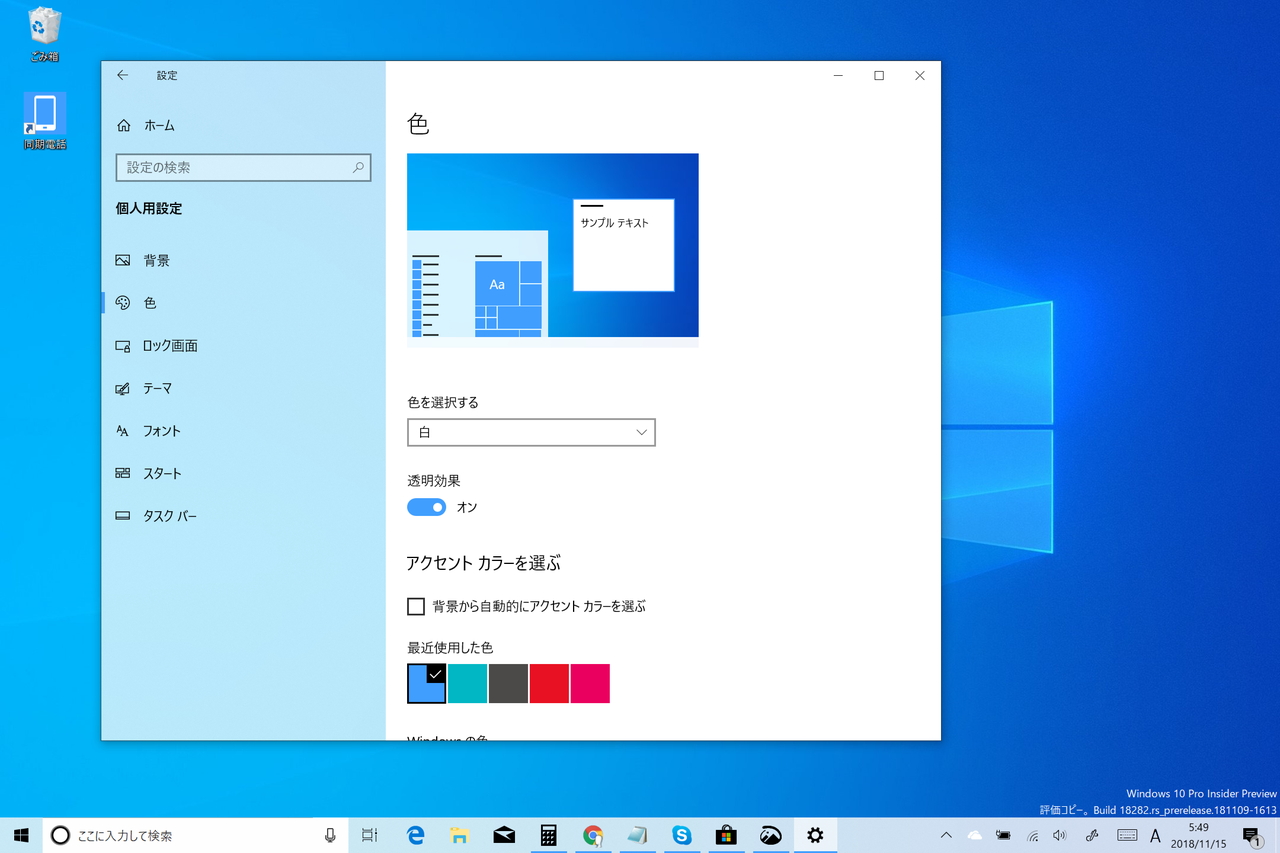1280x853 pixels.
Task: Open Google Chrome from the taskbar
Action: (x=593, y=835)
